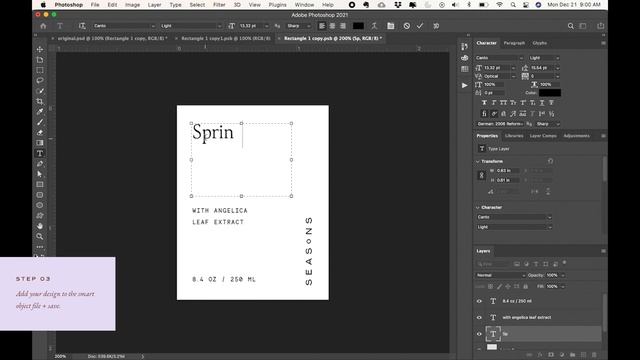Cancel current text edits
Viewport: 640px width, 360px height.
pyautogui.click(x=407, y=26)
